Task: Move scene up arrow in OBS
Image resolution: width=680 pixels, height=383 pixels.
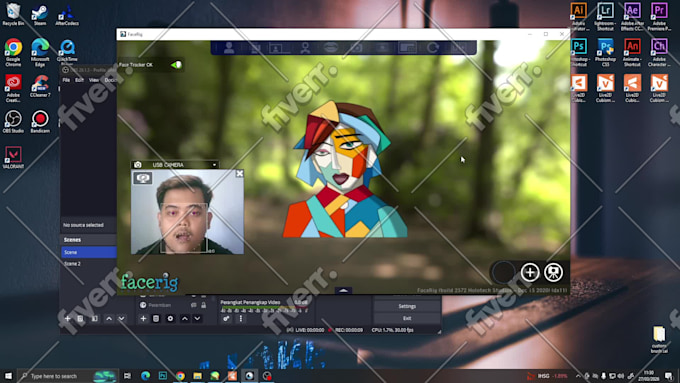Action: (109, 319)
